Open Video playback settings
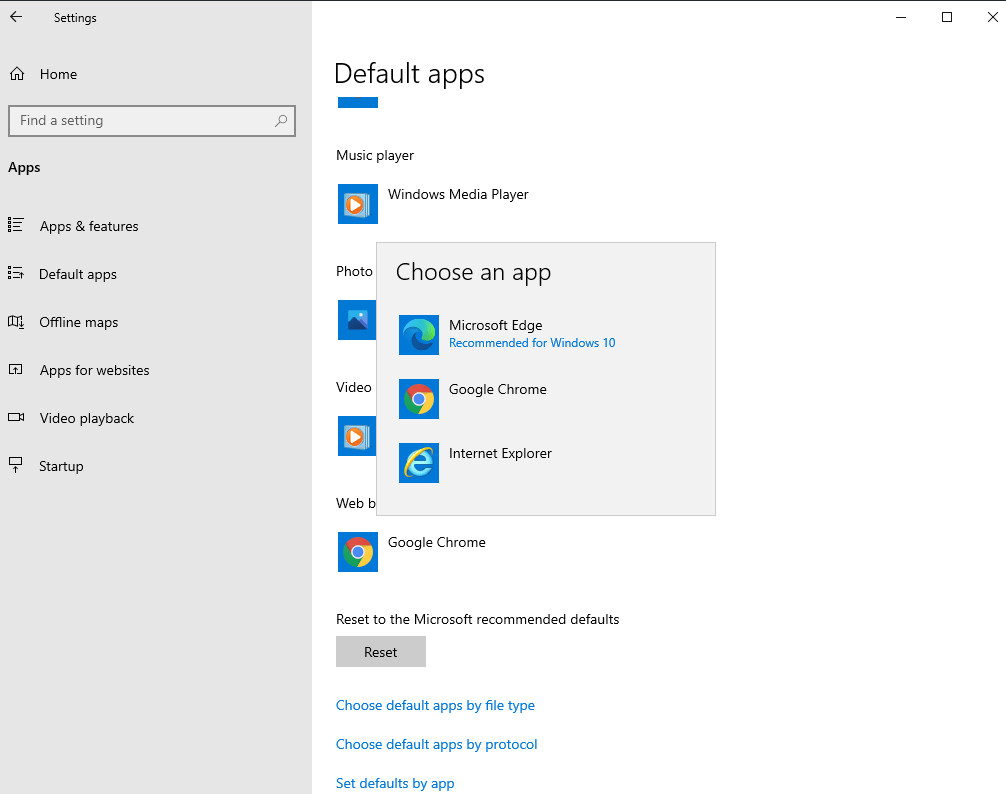The height and width of the screenshot is (794, 1006). point(87,419)
